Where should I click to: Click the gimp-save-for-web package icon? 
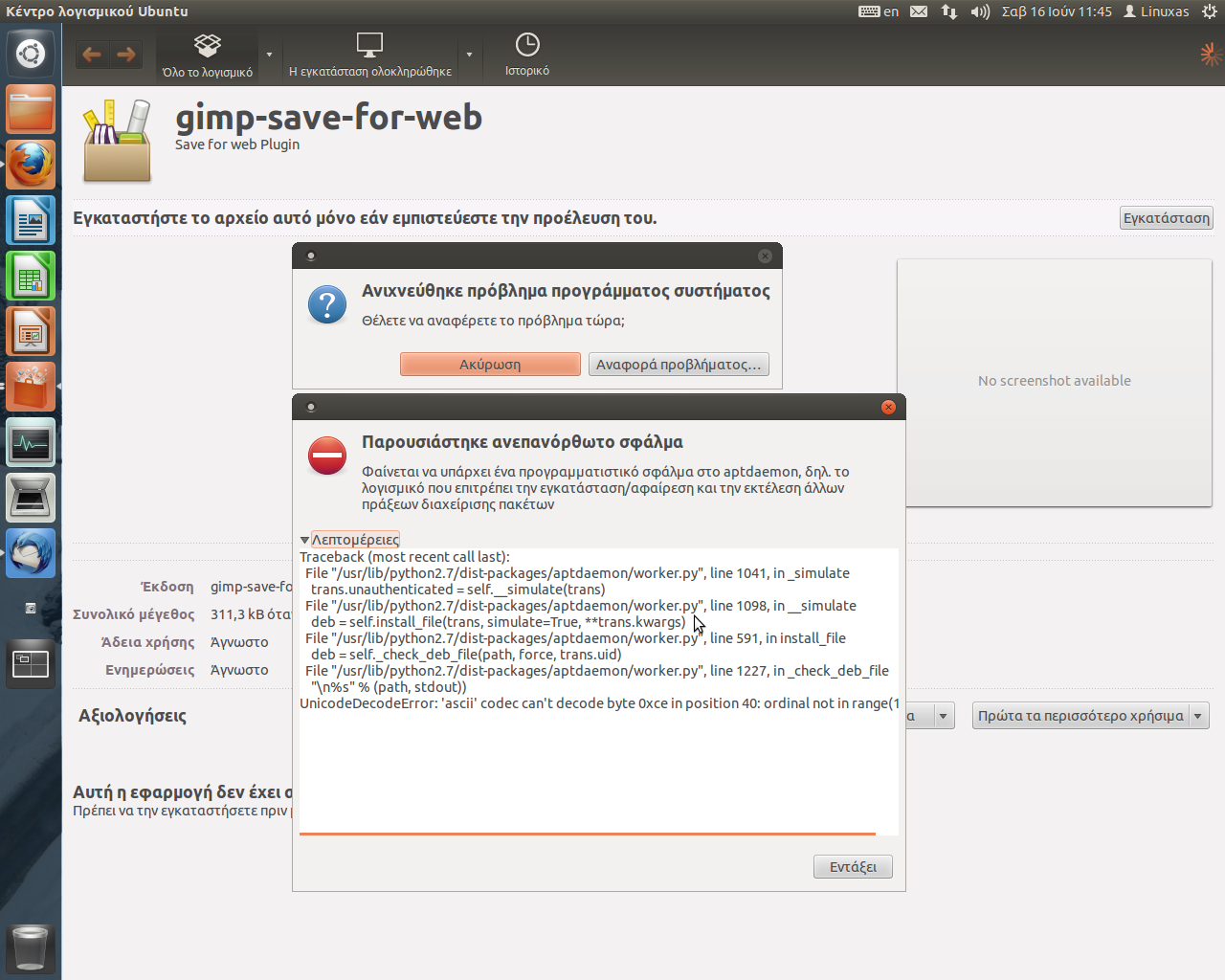[x=117, y=141]
